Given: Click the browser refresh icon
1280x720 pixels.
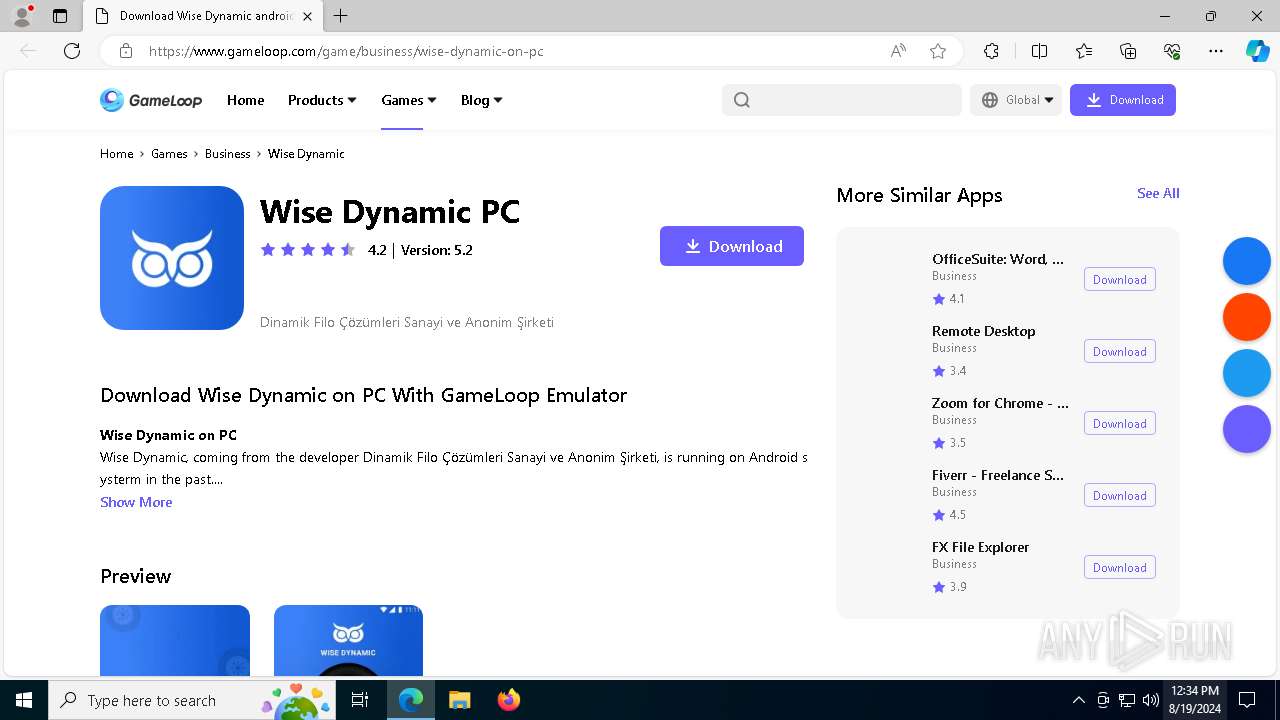Looking at the screenshot, I should 72,51.
